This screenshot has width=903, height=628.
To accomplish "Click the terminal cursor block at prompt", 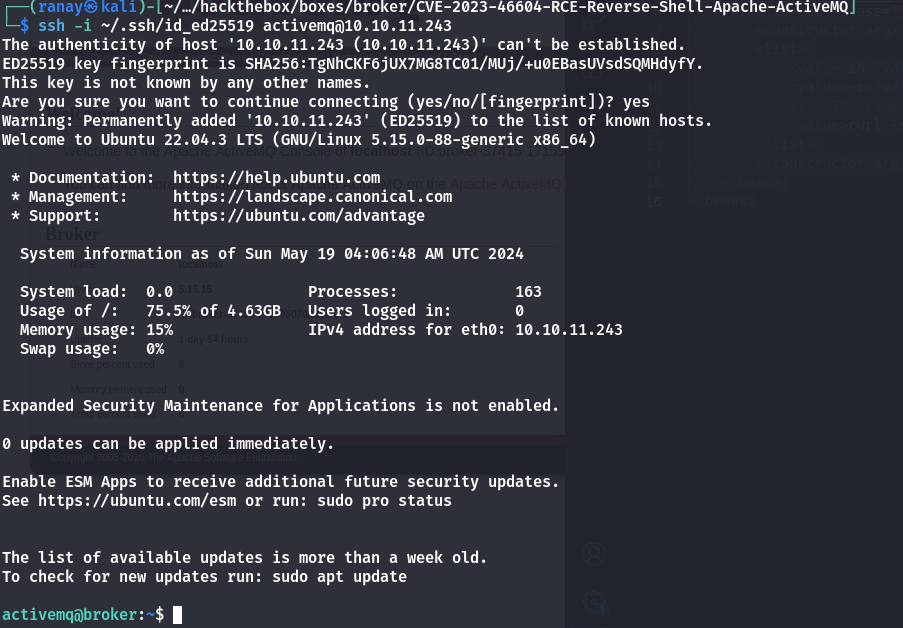I will pos(177,615).
